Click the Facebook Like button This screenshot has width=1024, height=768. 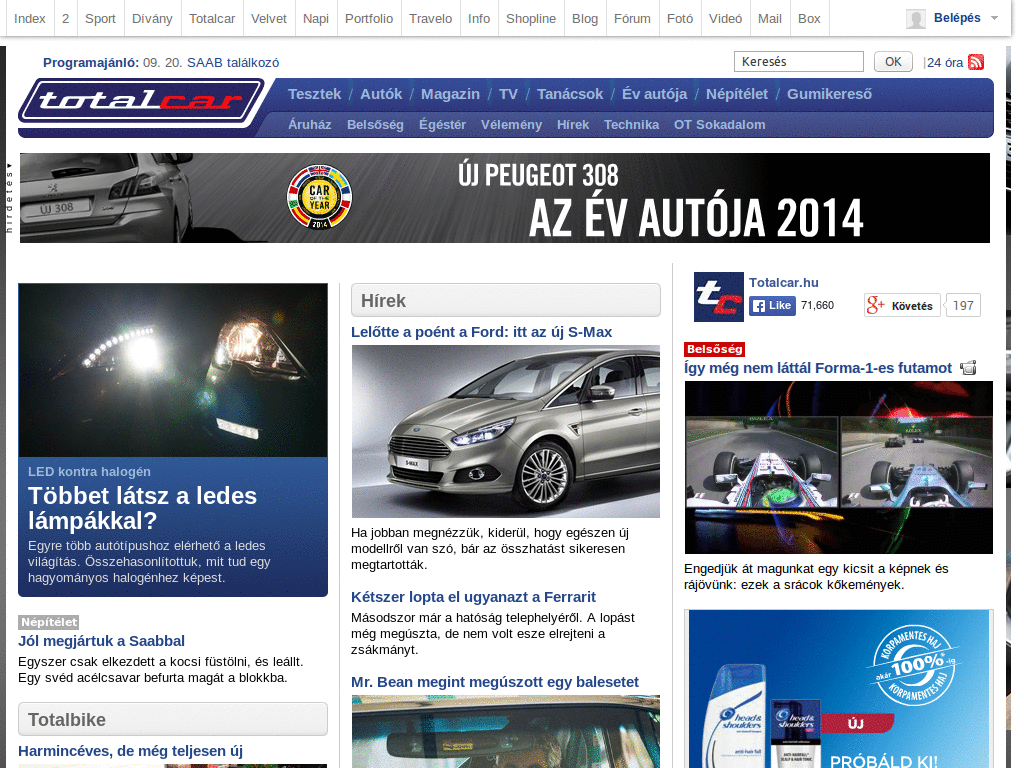[x=772, y=306]
